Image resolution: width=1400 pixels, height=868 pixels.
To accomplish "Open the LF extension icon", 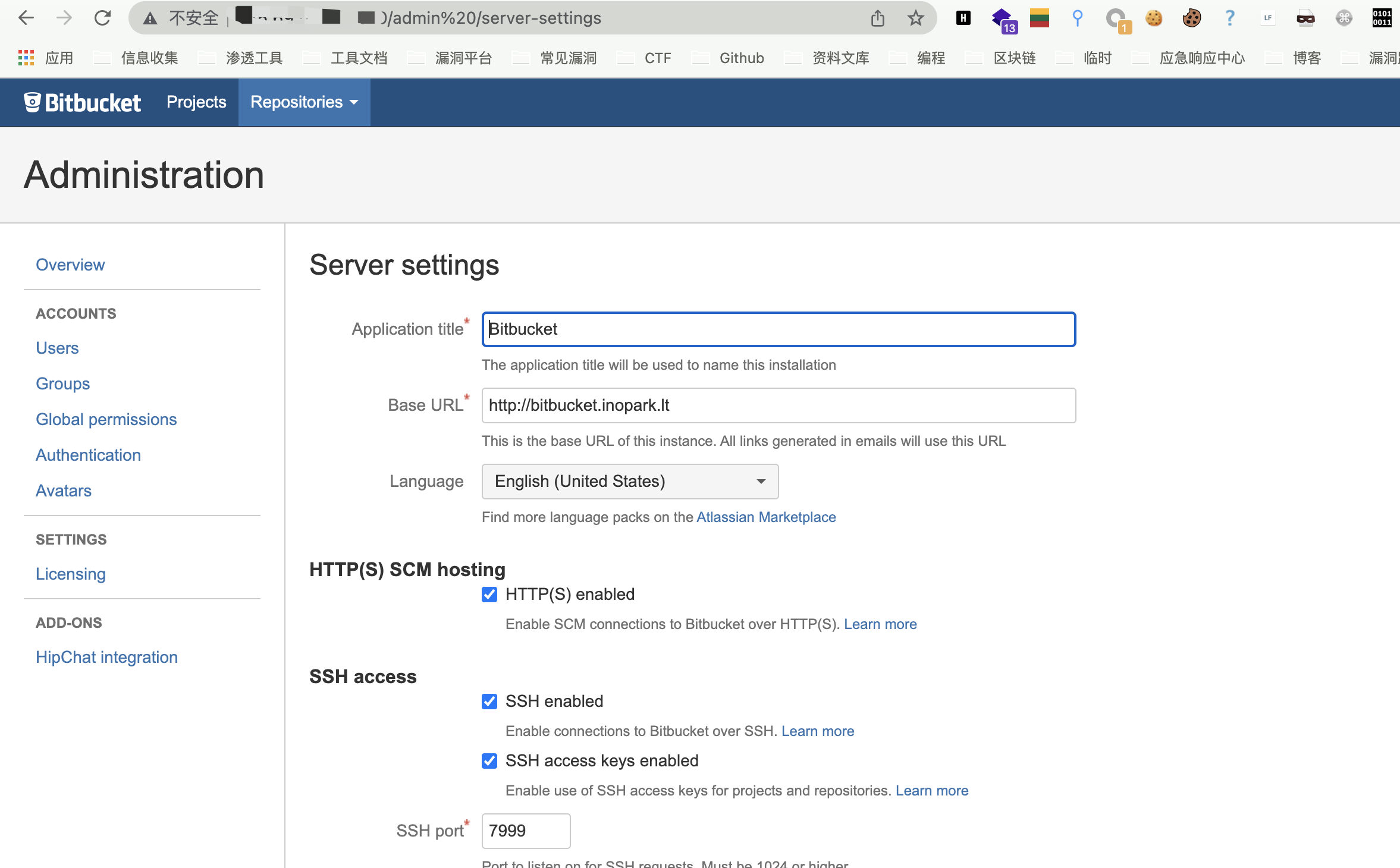I will (x=1268, y=18).
